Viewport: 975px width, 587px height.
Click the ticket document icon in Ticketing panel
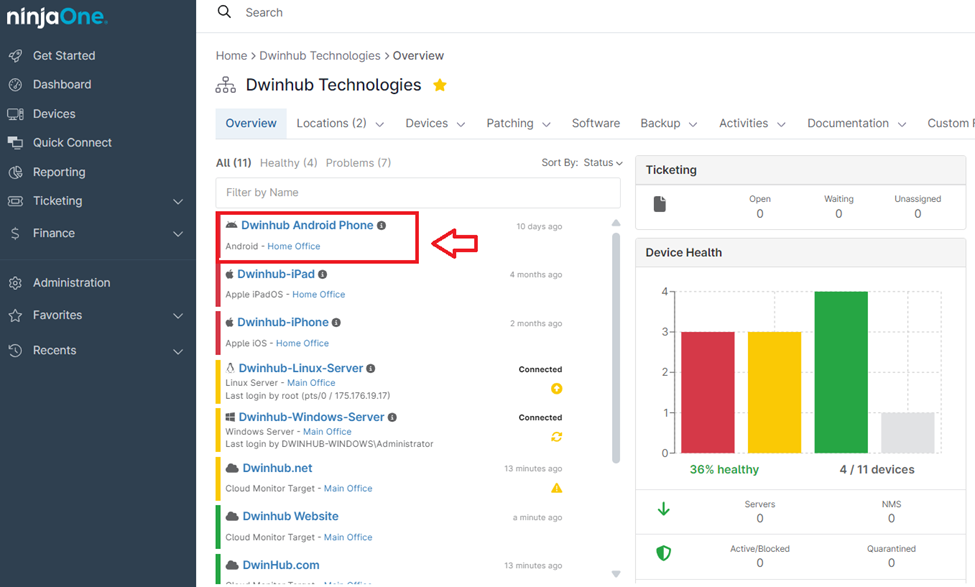coord(660,204)
